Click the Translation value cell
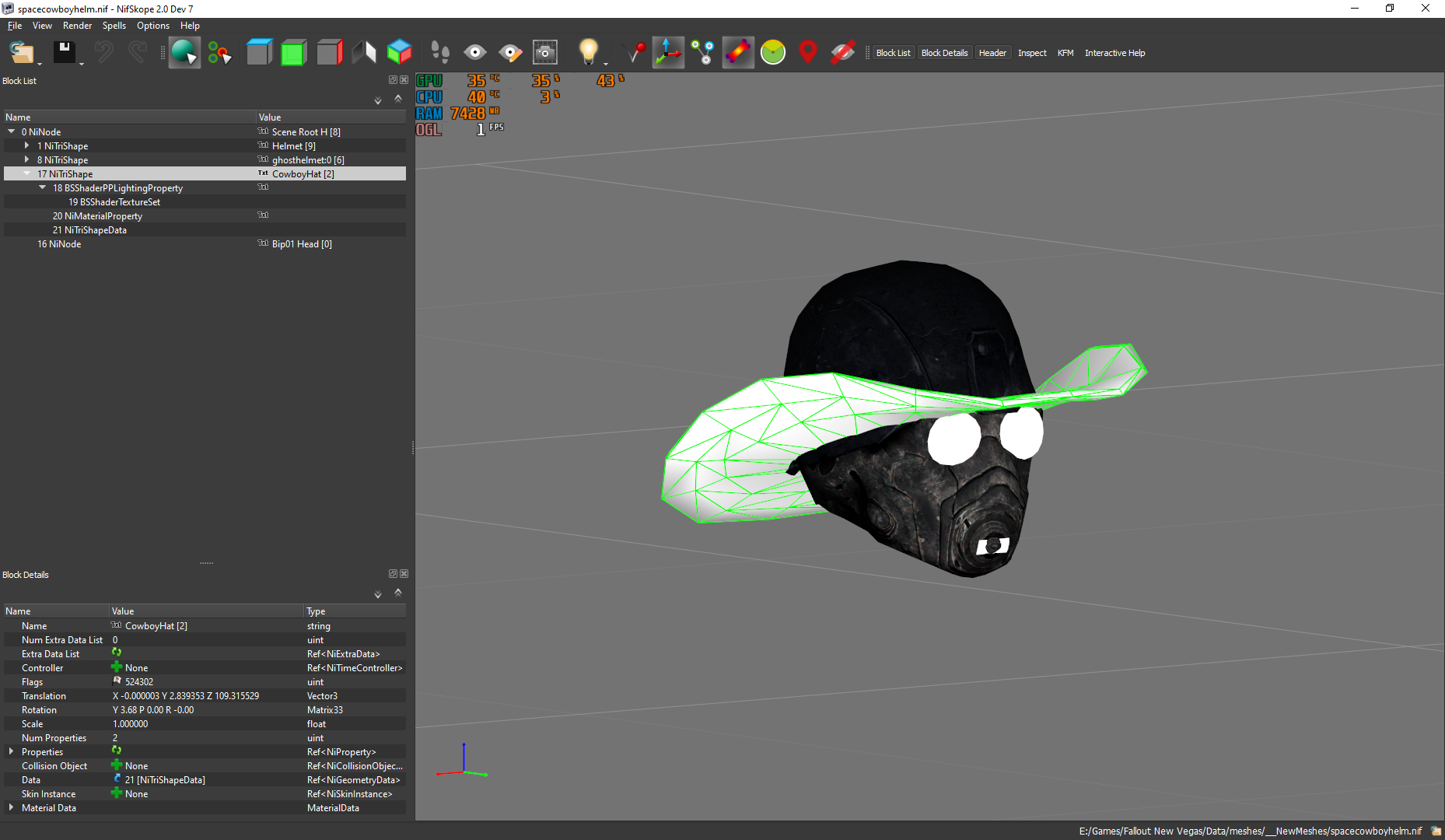Viewport: 1445px width, 840px height. (x=206, y=695)
